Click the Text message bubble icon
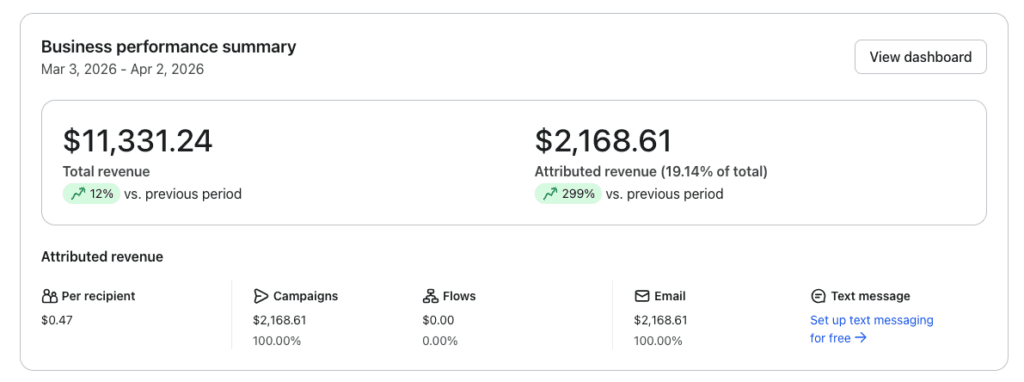This screenshot has width=1024, height=382. click(818, 296)
